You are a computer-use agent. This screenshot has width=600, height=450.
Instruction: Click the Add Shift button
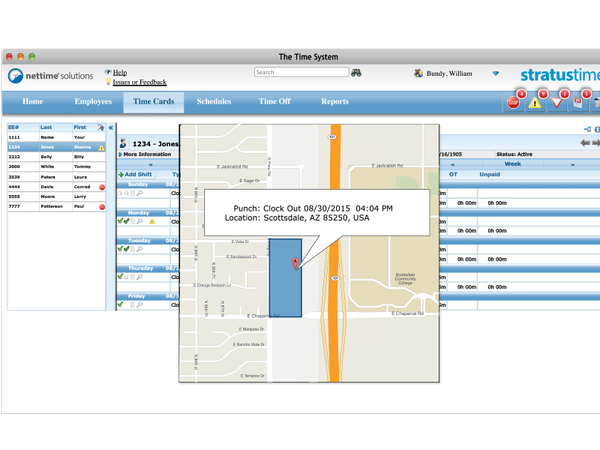coord(135,174)
